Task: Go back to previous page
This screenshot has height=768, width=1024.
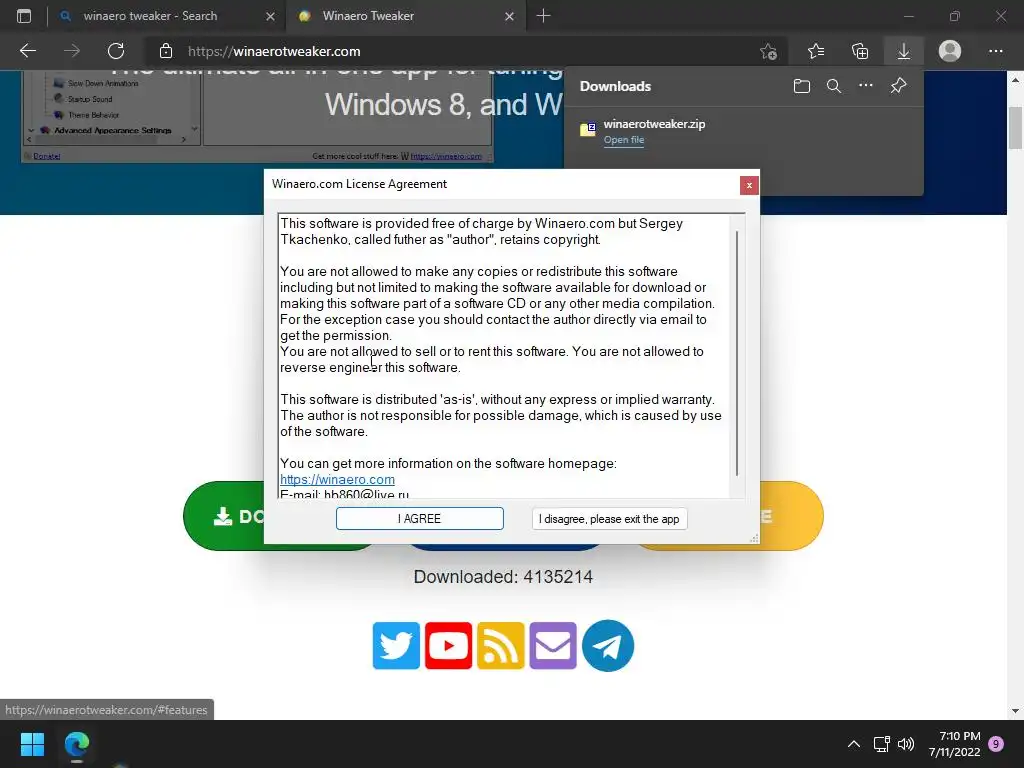Action: [27, 51]
